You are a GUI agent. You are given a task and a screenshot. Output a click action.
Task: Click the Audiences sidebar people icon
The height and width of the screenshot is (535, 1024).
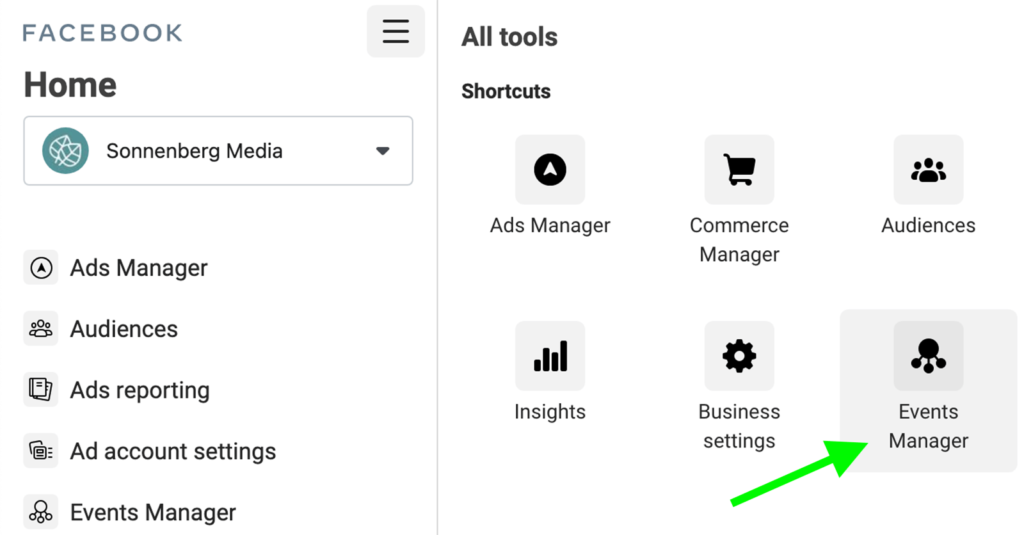(x=41, y=329)
